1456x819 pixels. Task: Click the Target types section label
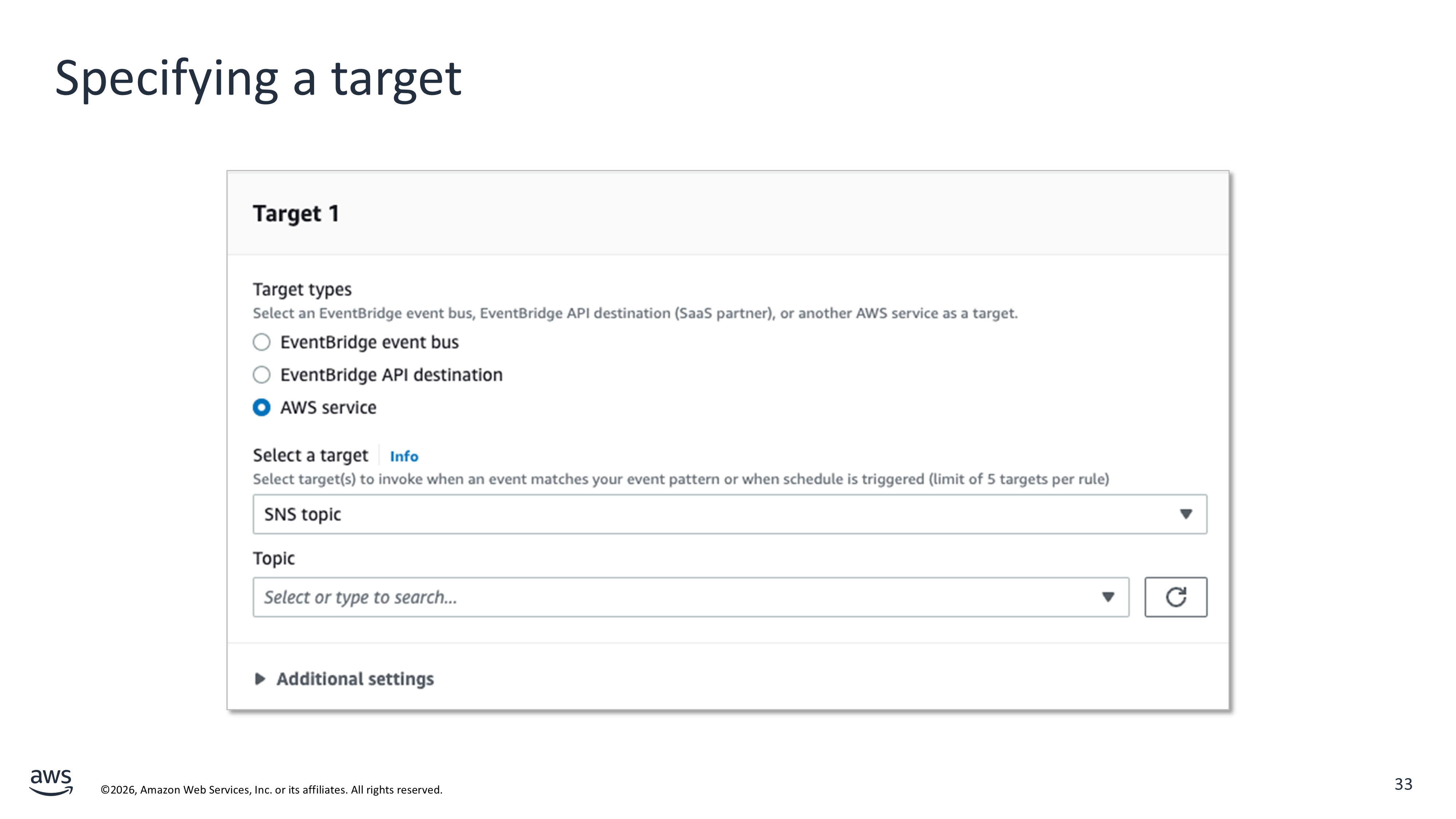click(x=302, y=289)
